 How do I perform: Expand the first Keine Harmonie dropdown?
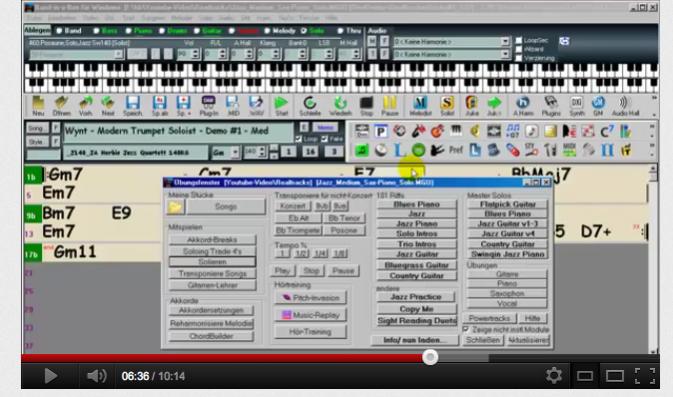pyautogui.click(x=505, y=42)
